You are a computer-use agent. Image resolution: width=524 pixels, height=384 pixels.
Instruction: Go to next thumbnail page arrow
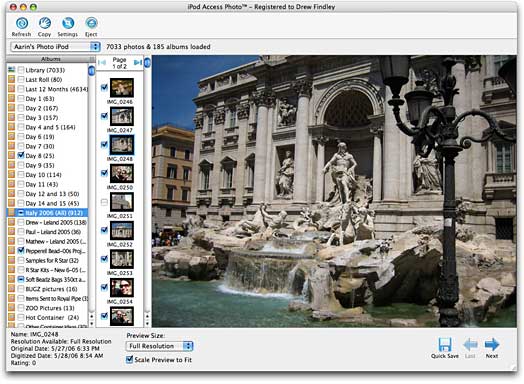pyautogui.click(x=137, y=62)
